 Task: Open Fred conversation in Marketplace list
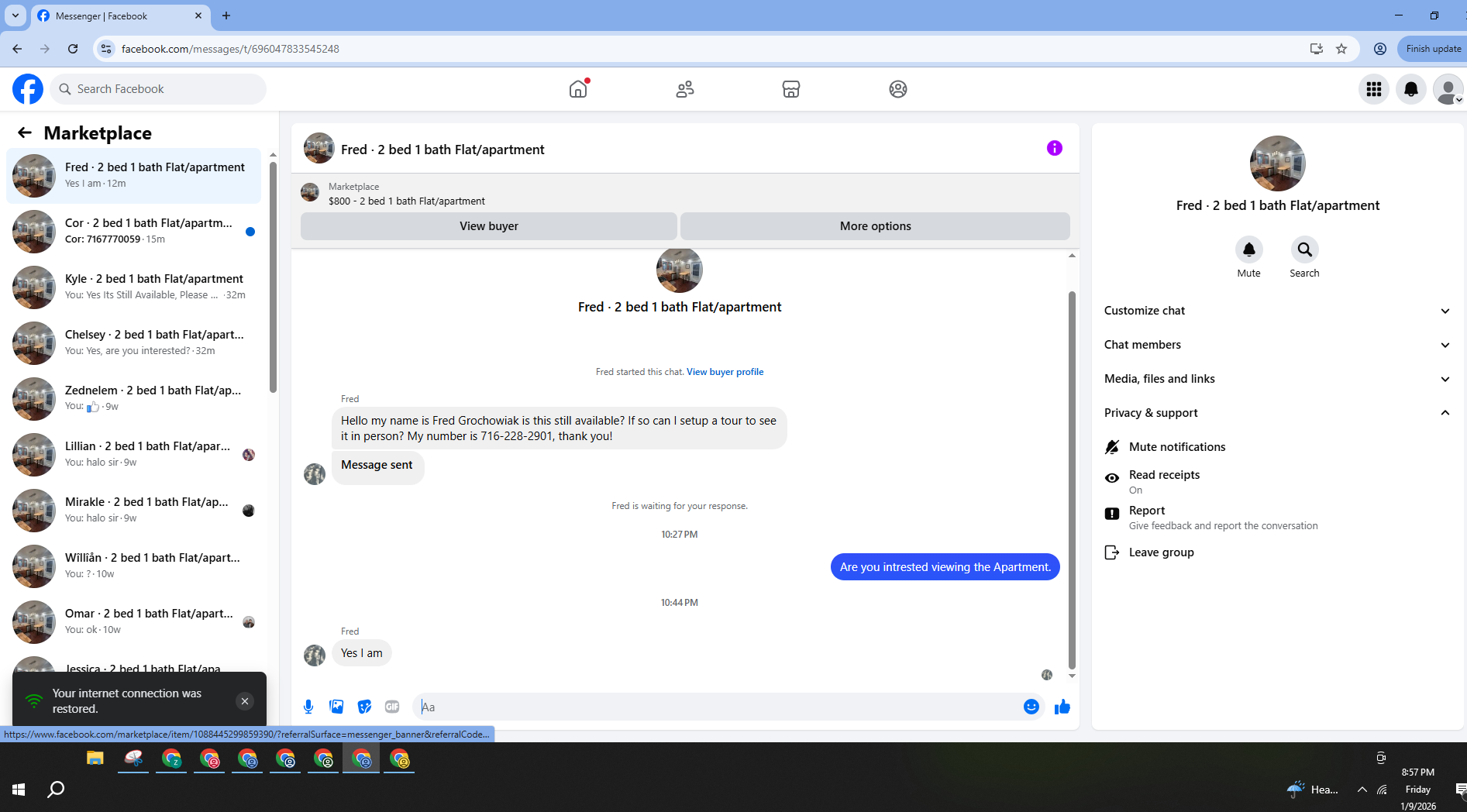(x=134, y=176)
